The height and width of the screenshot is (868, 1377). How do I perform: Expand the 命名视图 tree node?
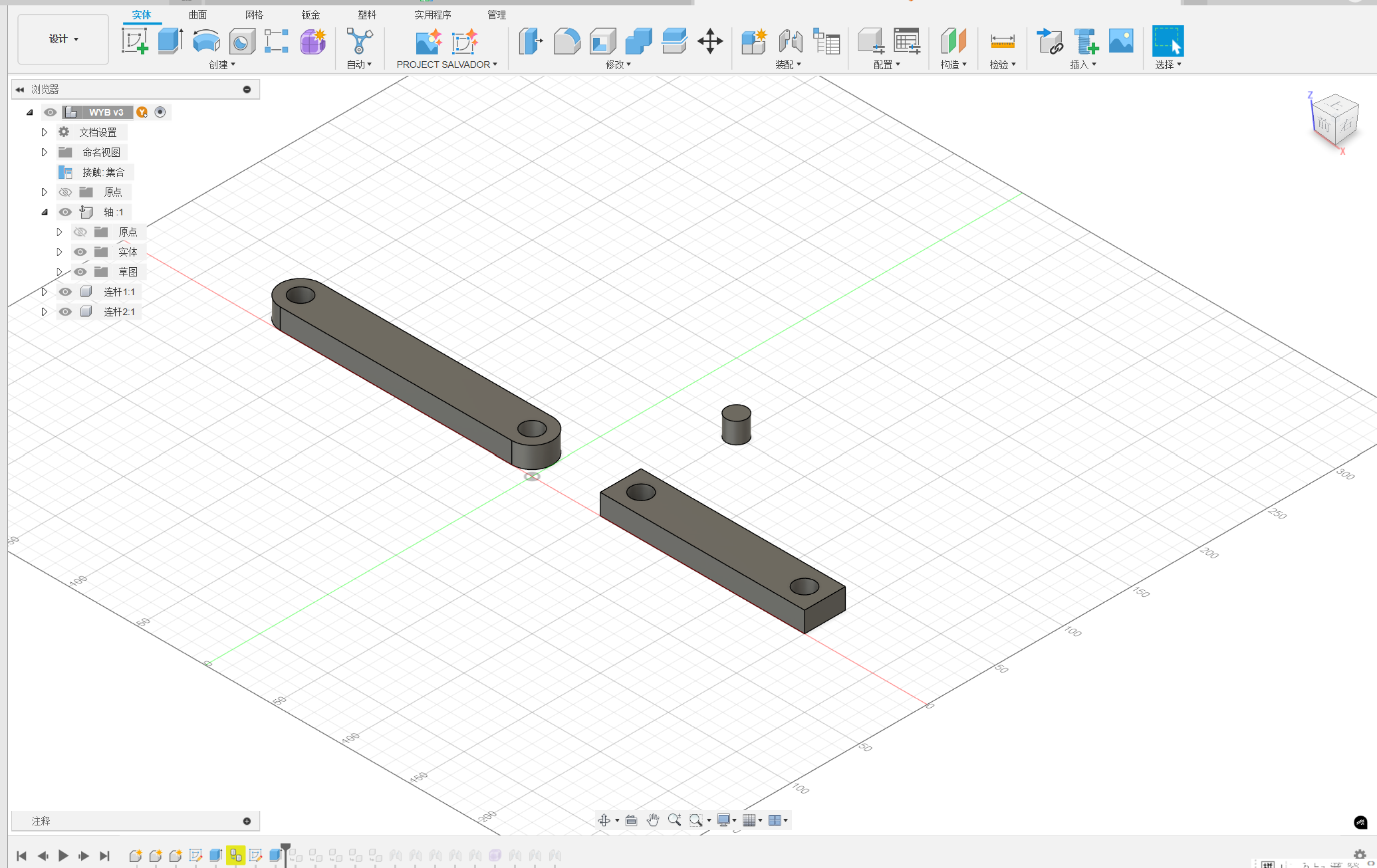44,152
